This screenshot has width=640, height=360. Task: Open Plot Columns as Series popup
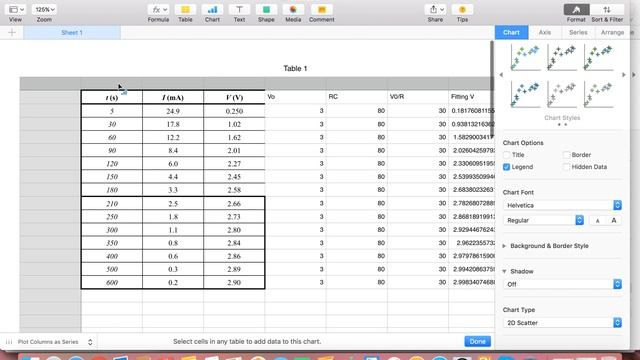click(49, 342)
